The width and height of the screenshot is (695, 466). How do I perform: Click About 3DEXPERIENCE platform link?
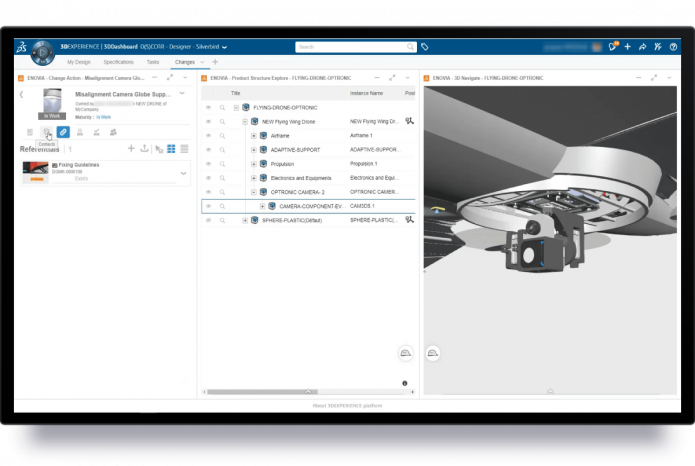click(x=348, y=405)
